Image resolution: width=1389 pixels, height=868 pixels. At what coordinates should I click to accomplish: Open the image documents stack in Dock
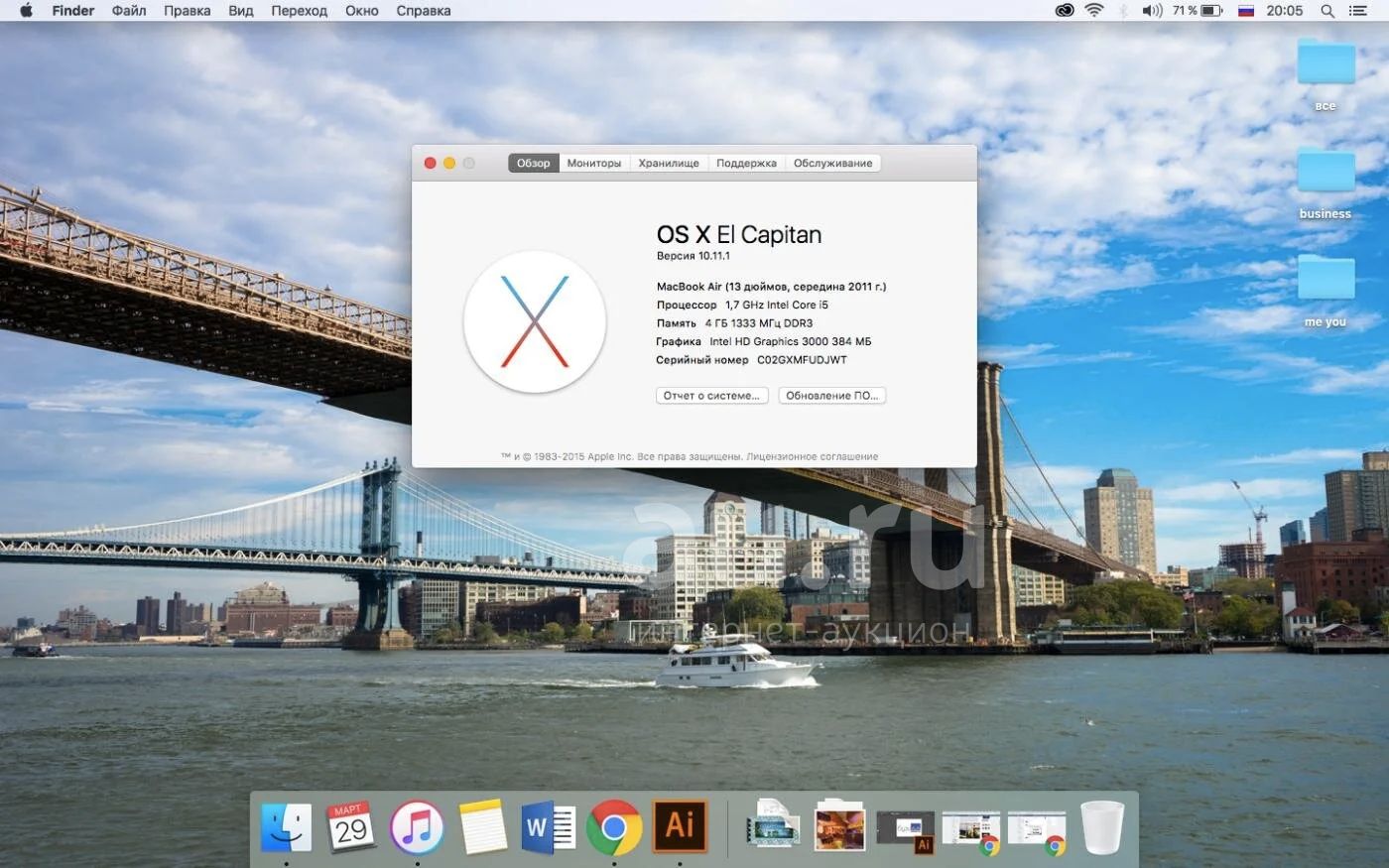(x=774, y=826)
